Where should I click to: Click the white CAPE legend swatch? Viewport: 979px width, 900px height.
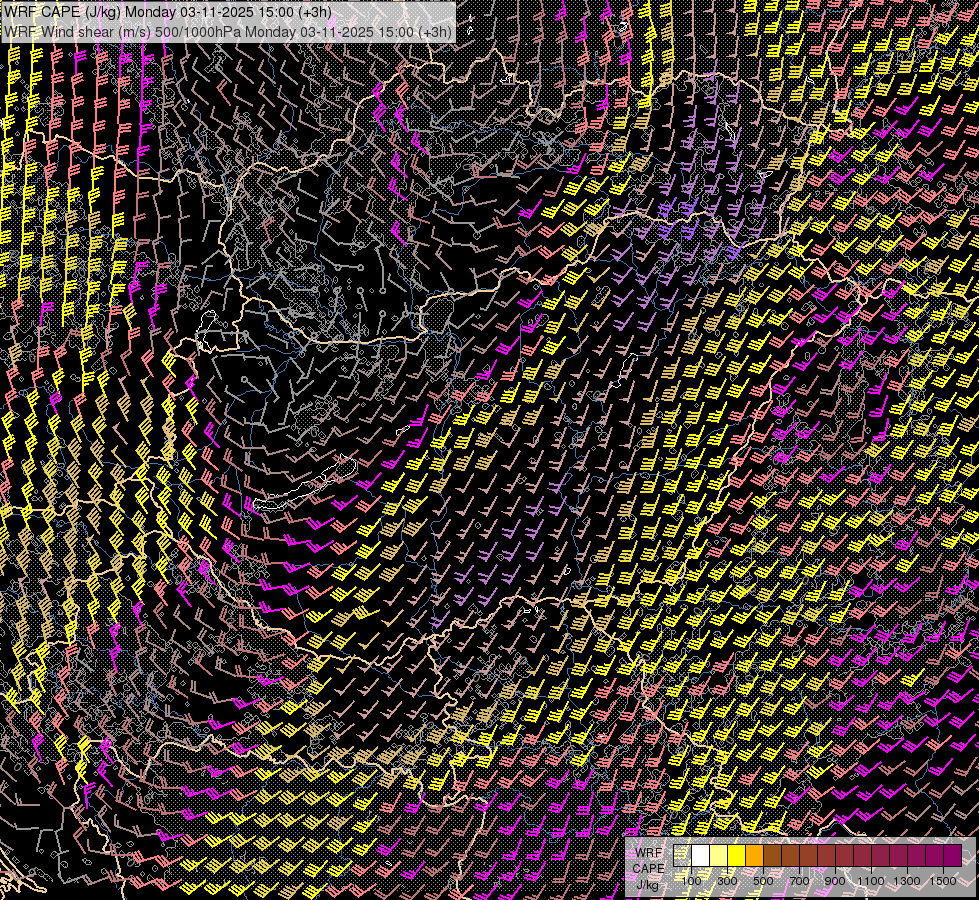(700, 856)
